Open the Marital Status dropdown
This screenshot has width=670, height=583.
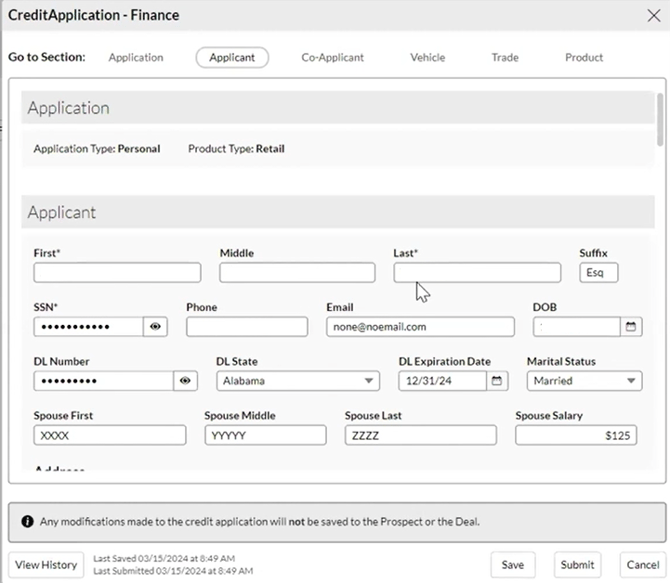click(584, 381)
